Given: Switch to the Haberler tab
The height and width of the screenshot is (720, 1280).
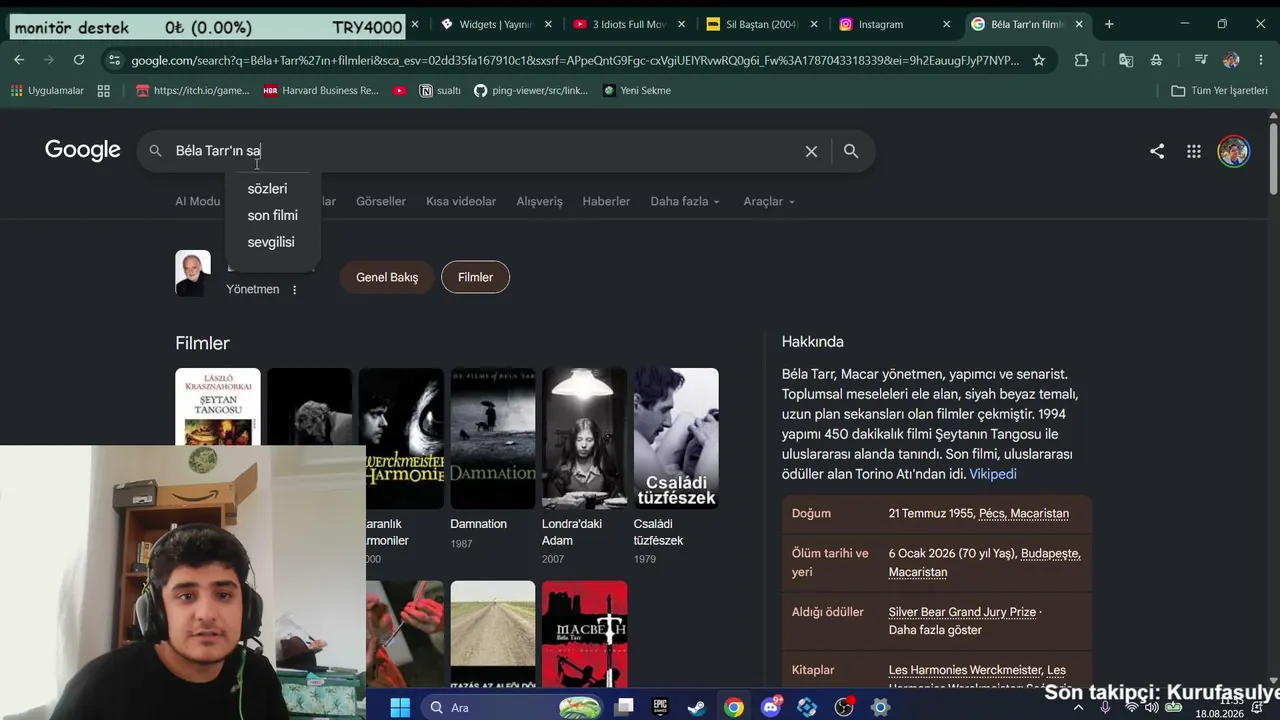Looking at the screenshot, I should coord(606,201).
